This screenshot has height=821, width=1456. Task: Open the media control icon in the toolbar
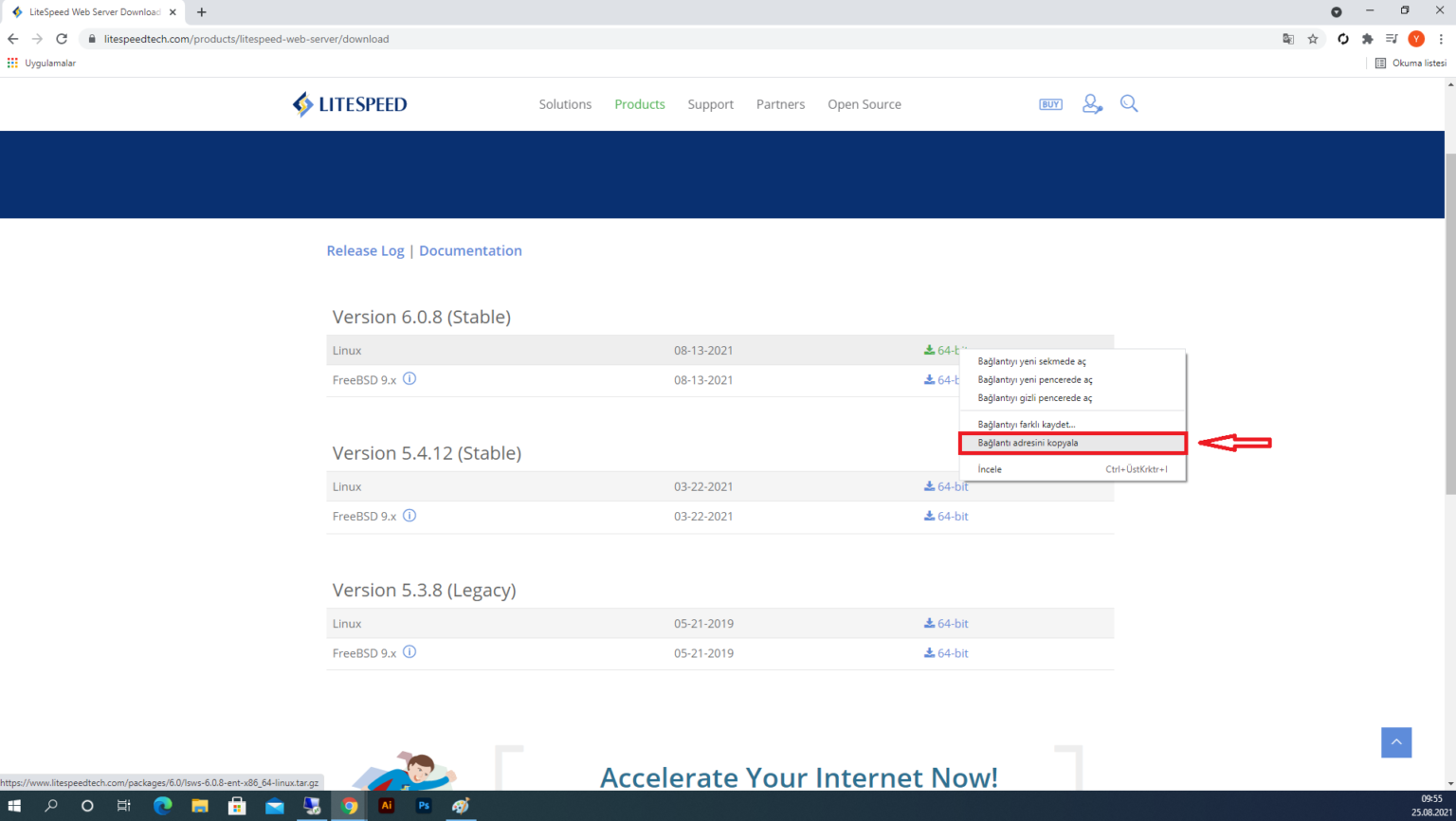1392,39
